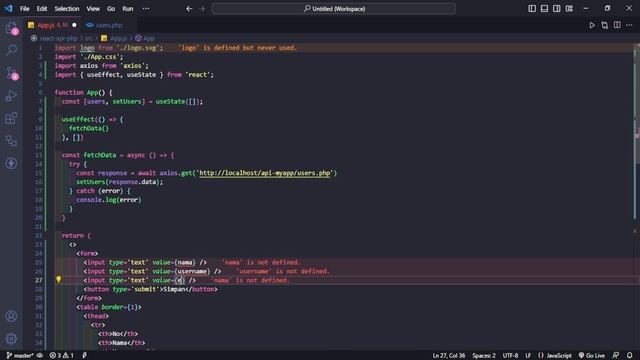Open the Search view in activity bar
The height and width of the screenshot is (360, 640).
pos(11,50)
